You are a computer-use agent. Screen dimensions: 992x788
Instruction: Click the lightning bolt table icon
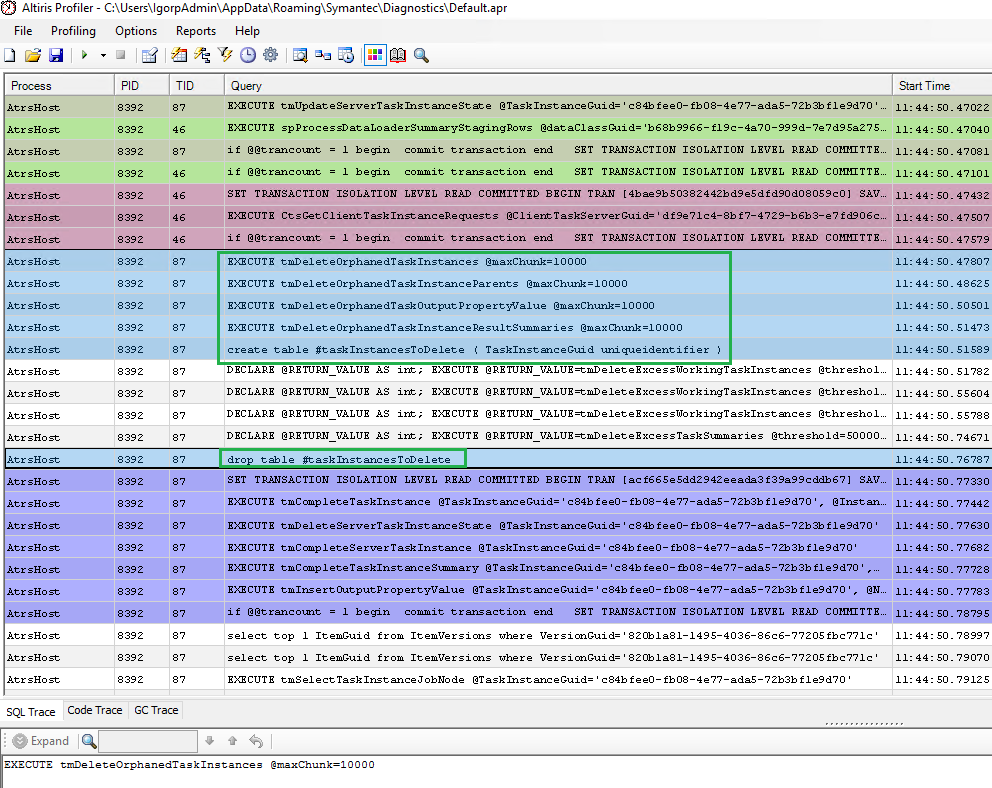tap(180, 56)
